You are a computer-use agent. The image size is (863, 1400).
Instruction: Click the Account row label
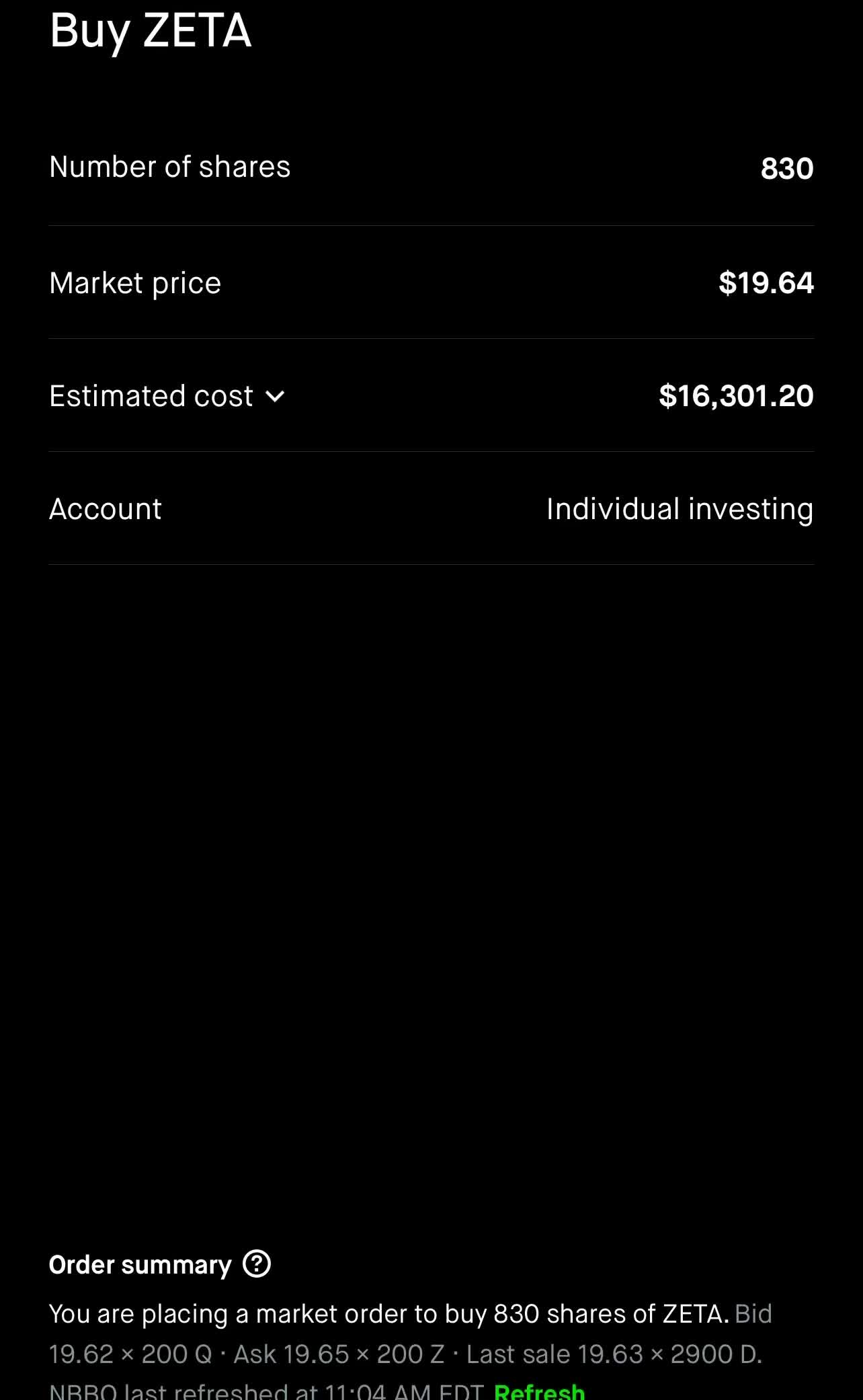106,509
